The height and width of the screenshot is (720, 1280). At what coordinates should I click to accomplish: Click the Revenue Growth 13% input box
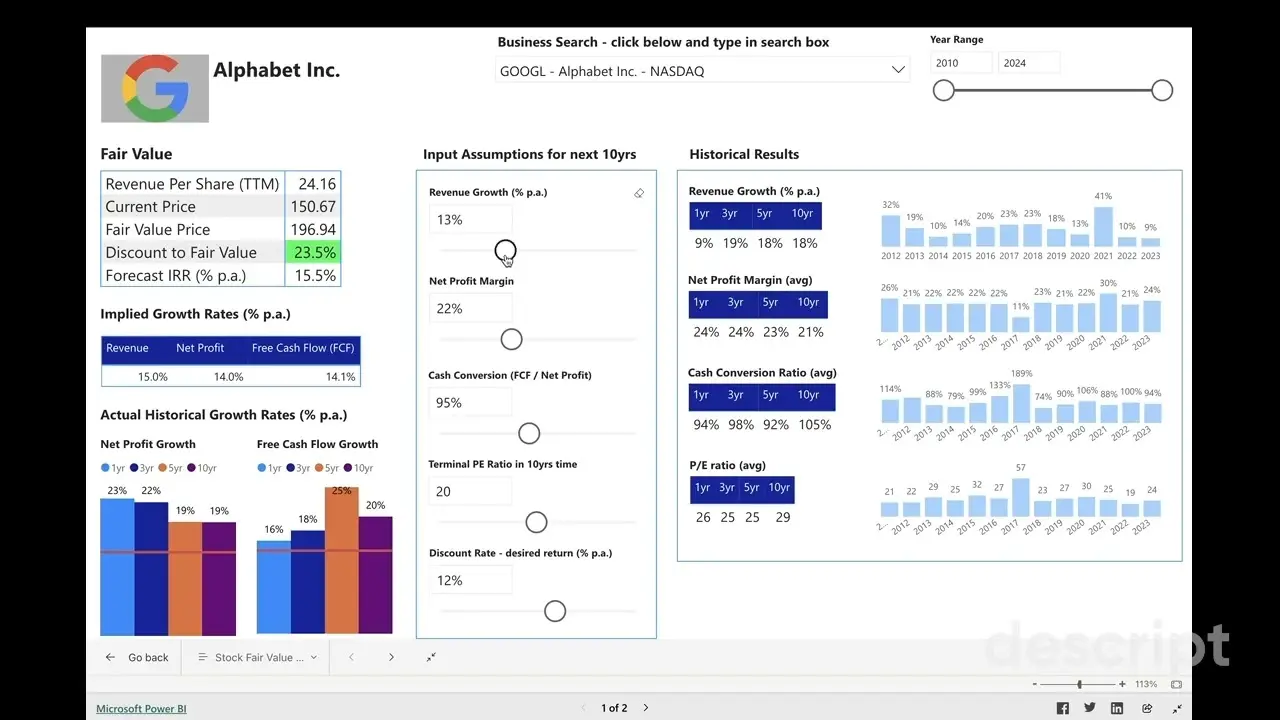pyautogui.click(x=470, y=220)
